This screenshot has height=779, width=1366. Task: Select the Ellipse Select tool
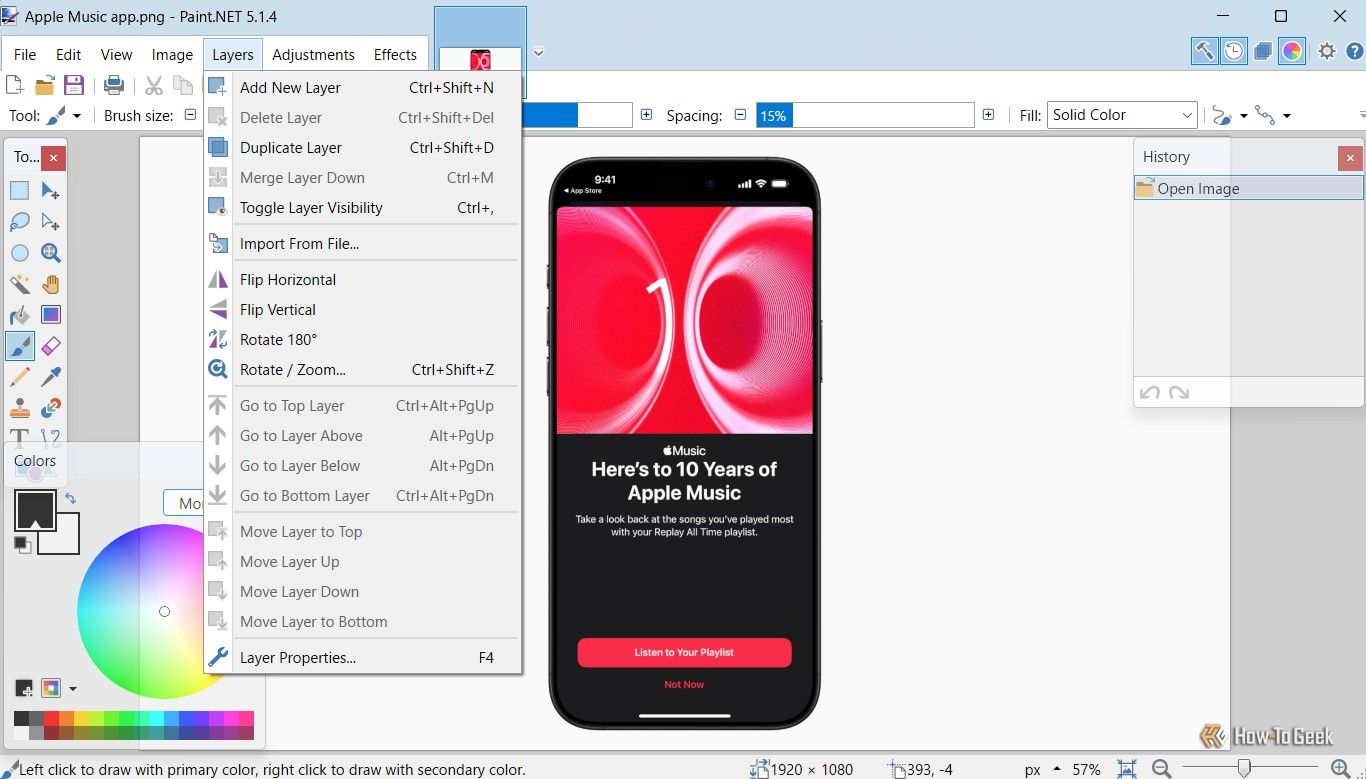[x=19, y=253]
